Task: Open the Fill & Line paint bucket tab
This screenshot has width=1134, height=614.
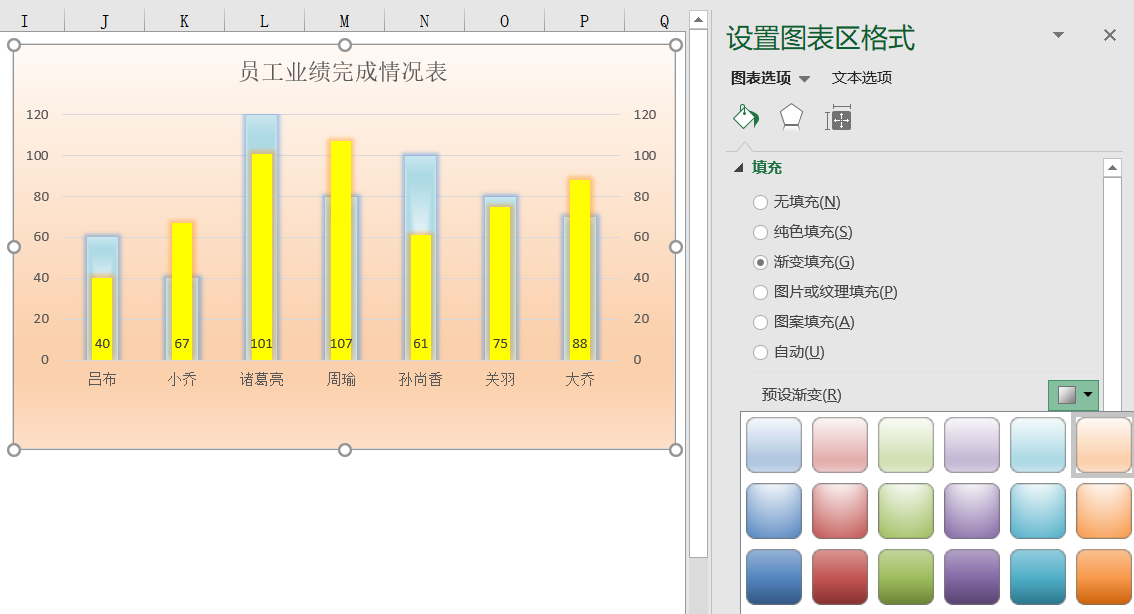Action: point(746,117)
